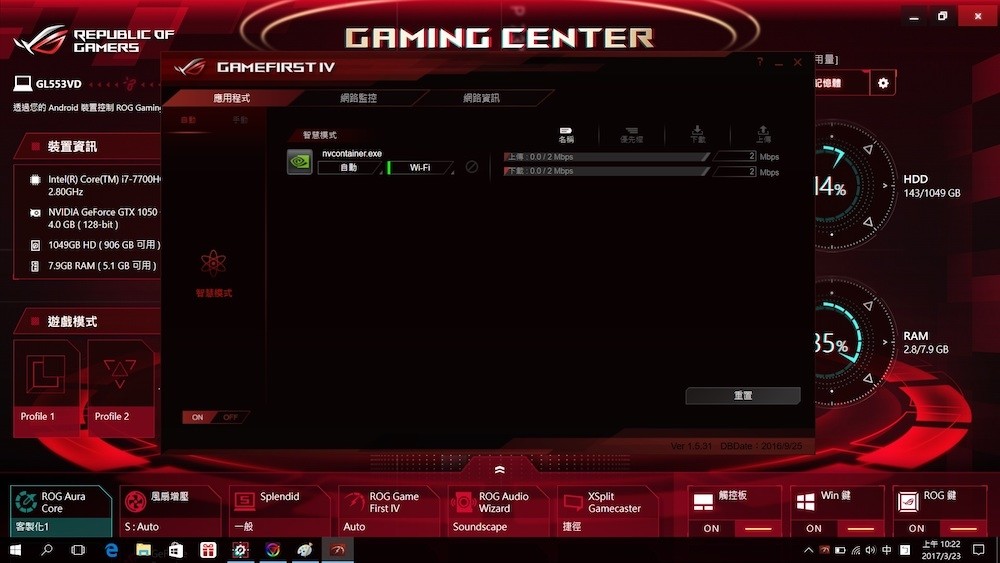Sort the app list by 名稱
Image resolution: width=1000 pixels, height=563 pixels.
pyautogui.click(x=566, y=135)
